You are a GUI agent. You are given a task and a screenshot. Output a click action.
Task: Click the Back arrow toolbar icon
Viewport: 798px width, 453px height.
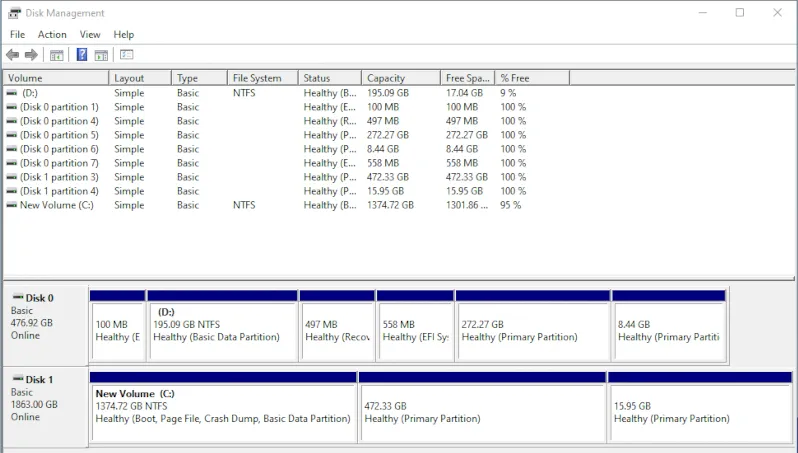[13, 54]
